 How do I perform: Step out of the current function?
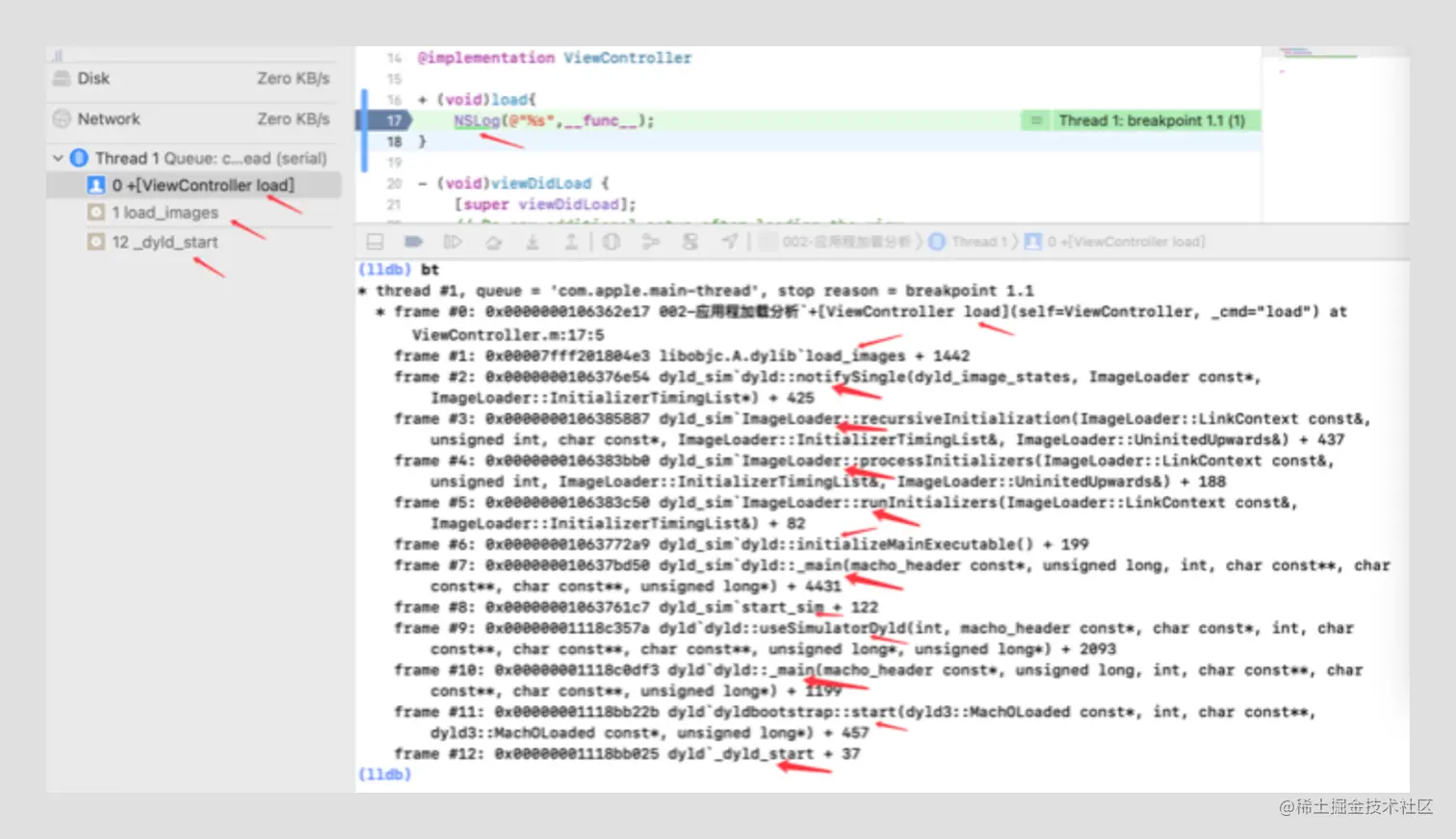click(x=571, y=242)
